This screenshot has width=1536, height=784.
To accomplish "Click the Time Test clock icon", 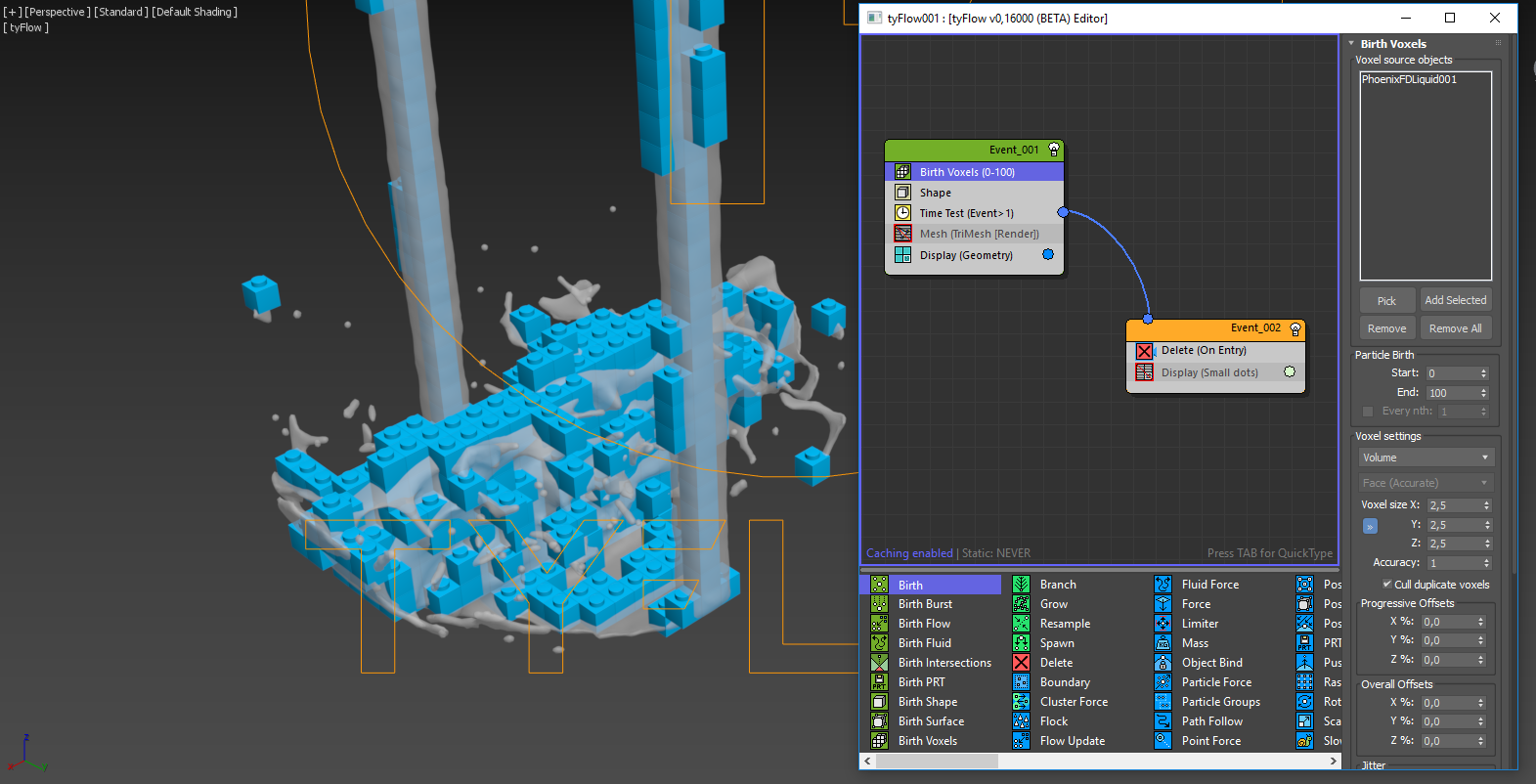I will (x=902, y=213).
